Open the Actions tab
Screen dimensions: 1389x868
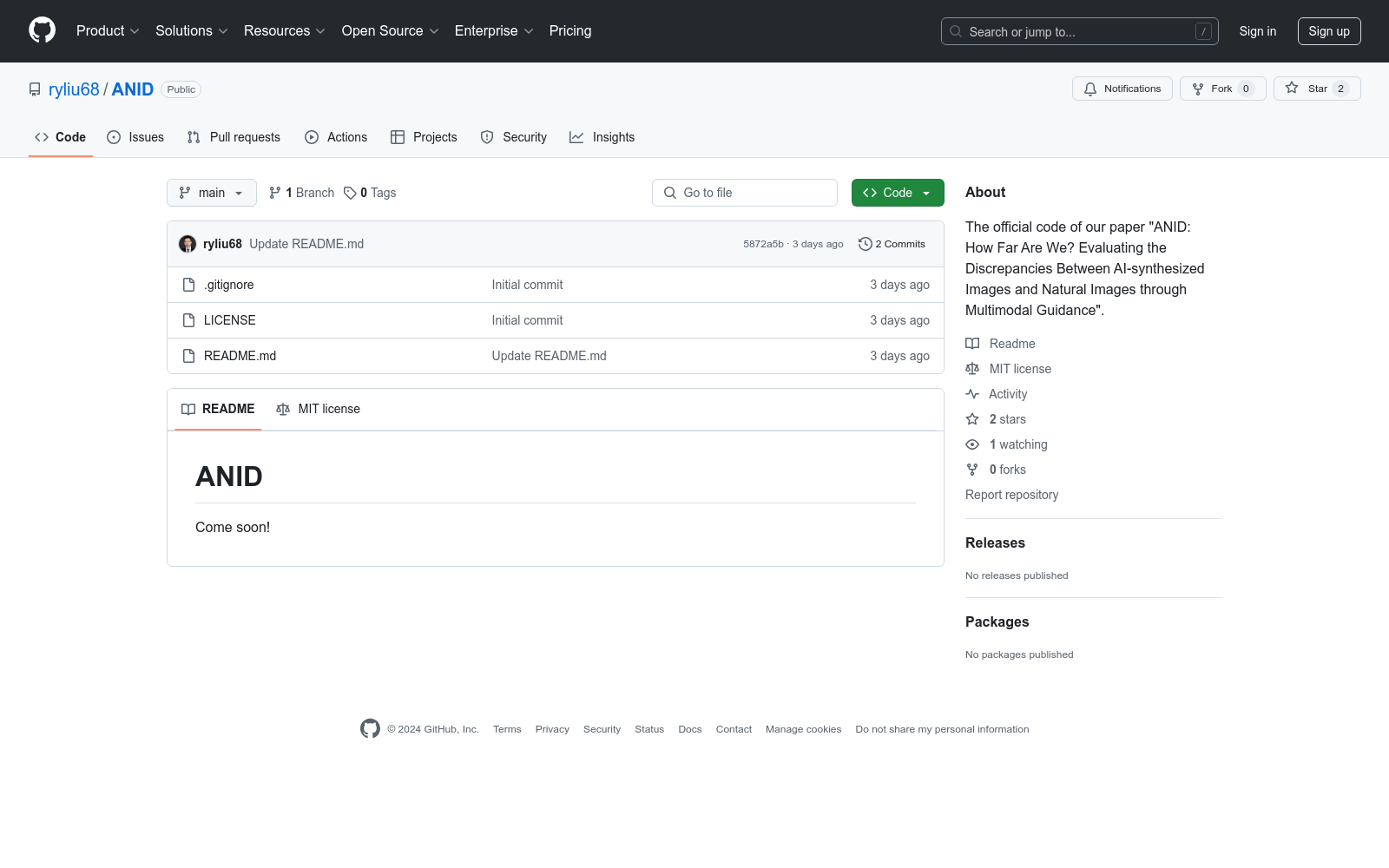click(336, 137)
